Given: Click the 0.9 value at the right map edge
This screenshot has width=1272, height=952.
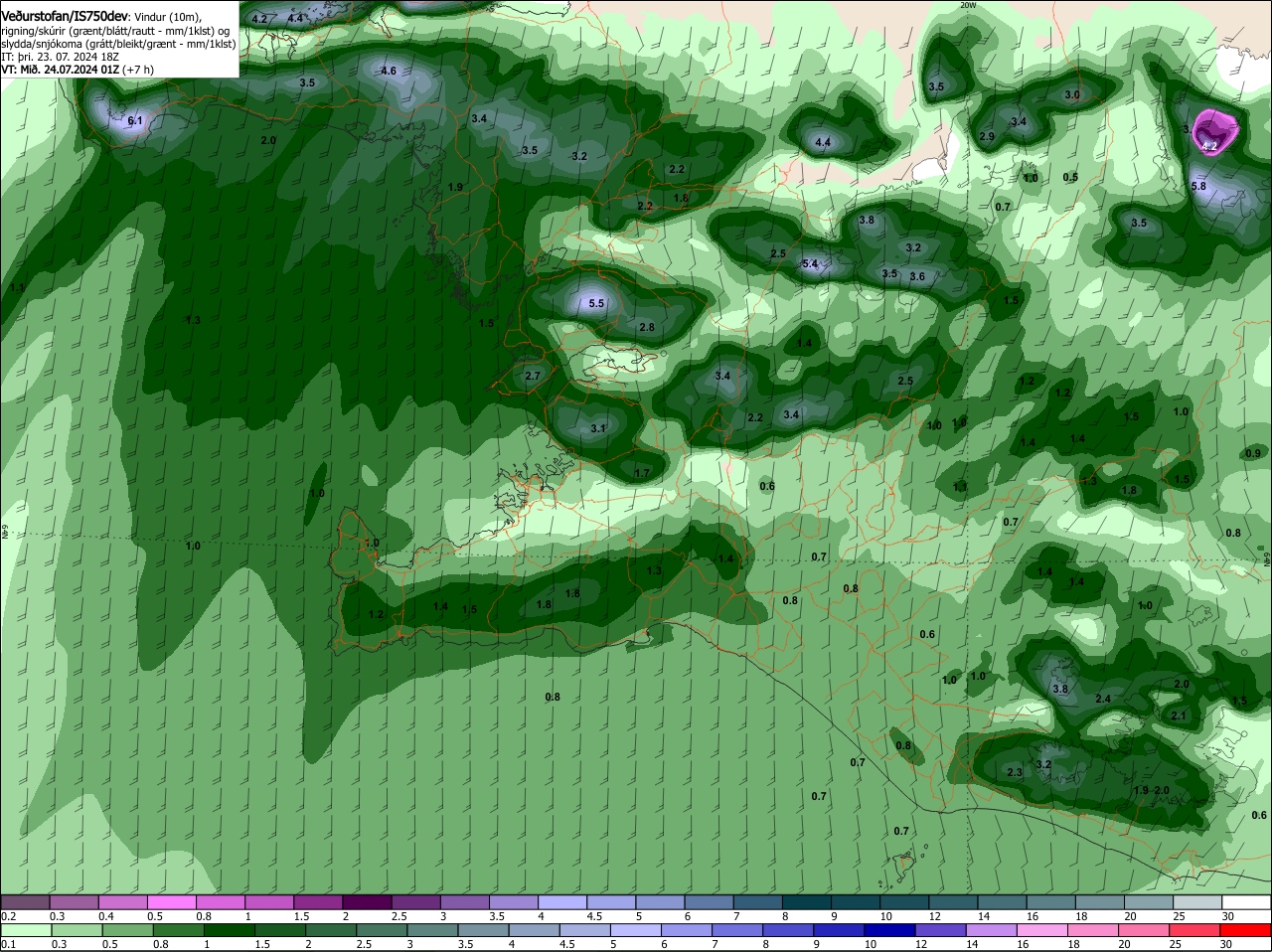Looking at the screenshot, I should [x=1253, y=453].
